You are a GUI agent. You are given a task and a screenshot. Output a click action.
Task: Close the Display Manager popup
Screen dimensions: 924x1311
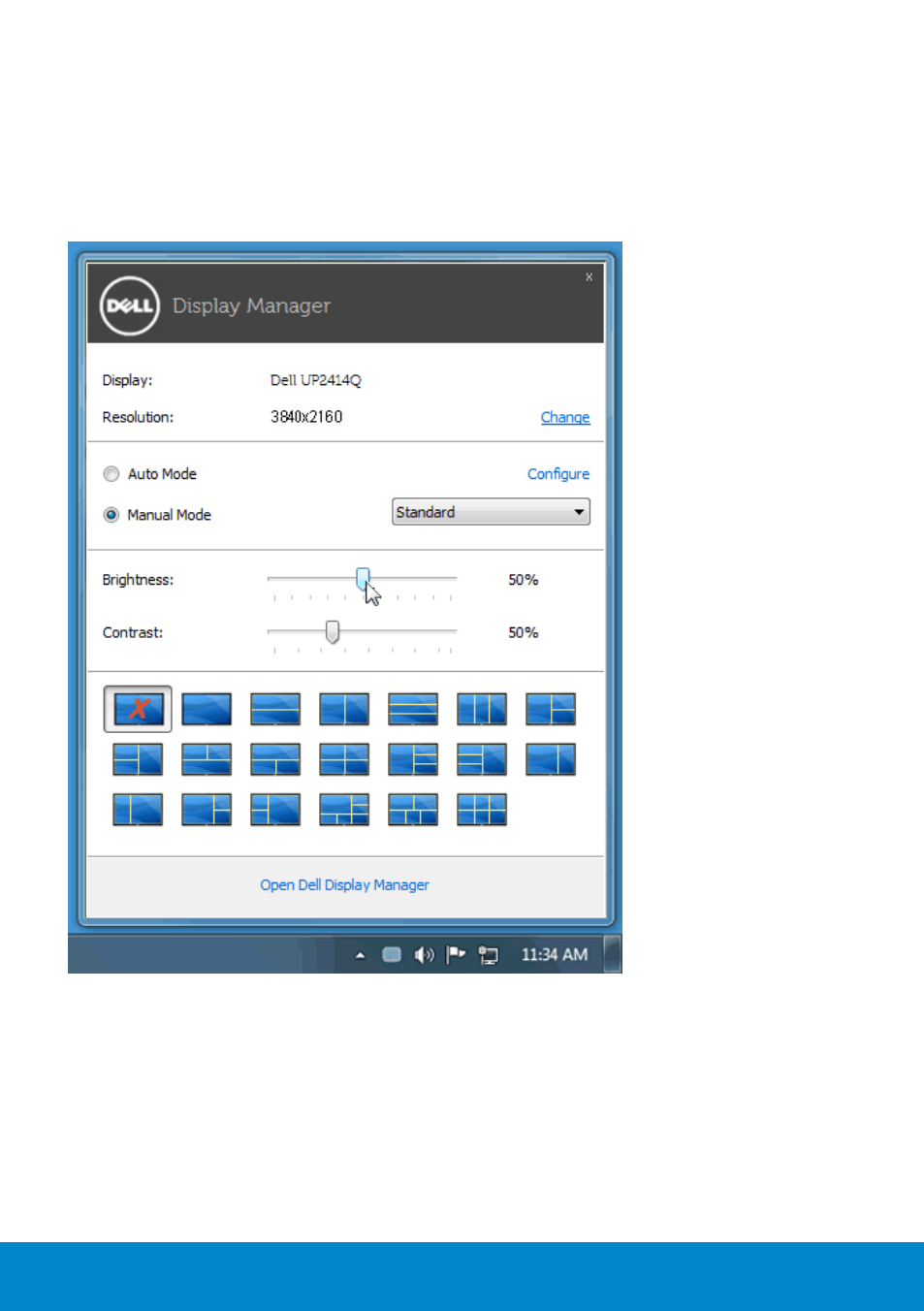tap(589, 277)
